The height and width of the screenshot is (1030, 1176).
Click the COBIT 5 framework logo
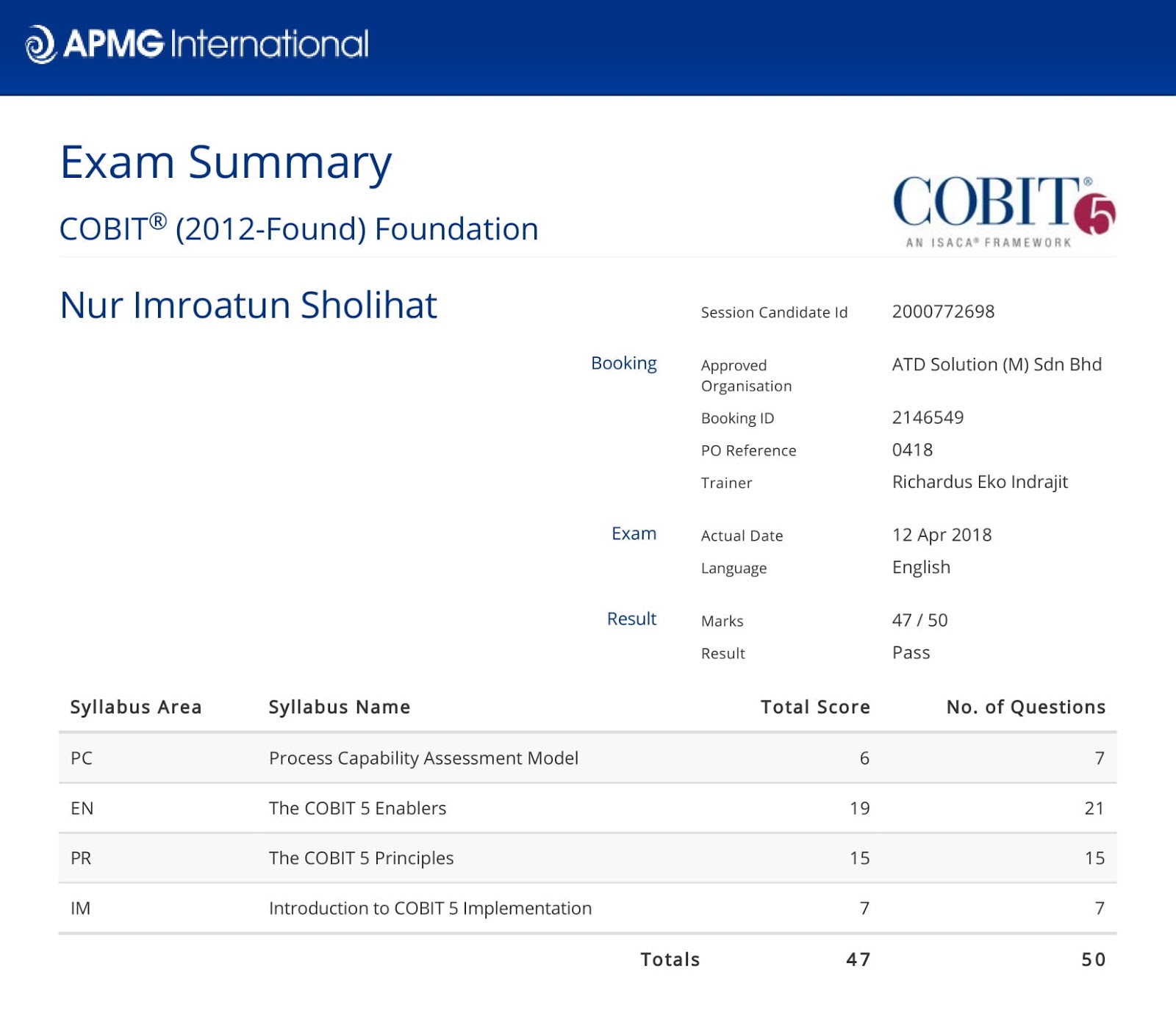(1003, 211)
